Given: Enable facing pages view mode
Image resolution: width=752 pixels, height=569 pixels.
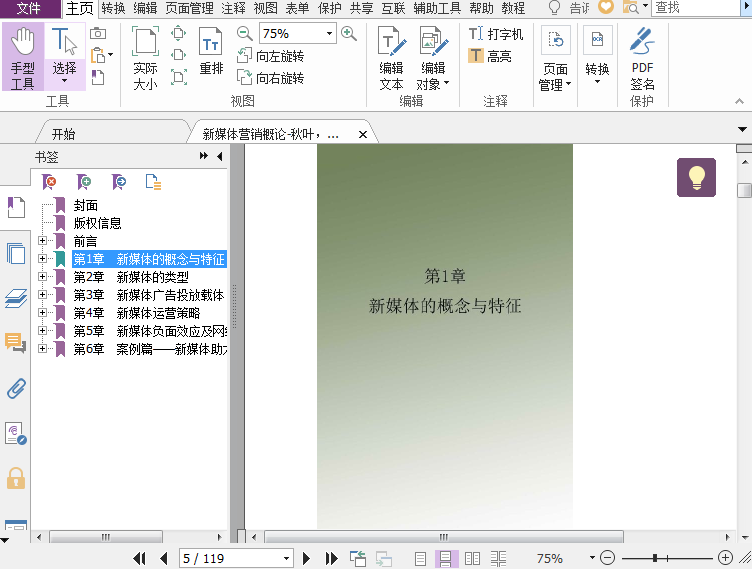Looking at the screenshot, I should pyautogui.click(x=472, y=558).
